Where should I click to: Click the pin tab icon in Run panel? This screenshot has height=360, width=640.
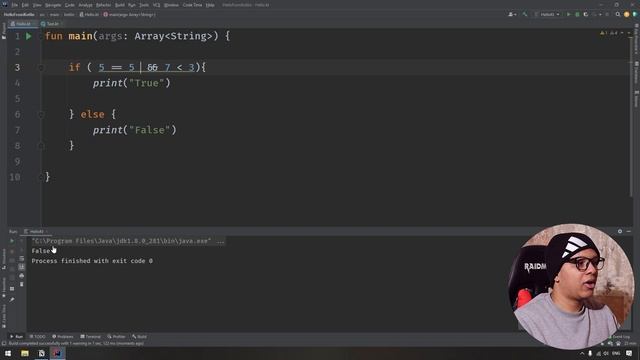[x=12, y=300]
